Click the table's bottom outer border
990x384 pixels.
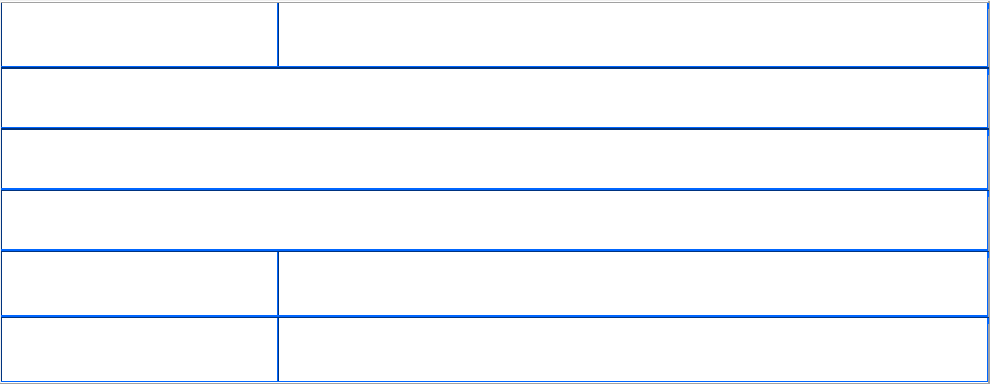coord(494,382)
